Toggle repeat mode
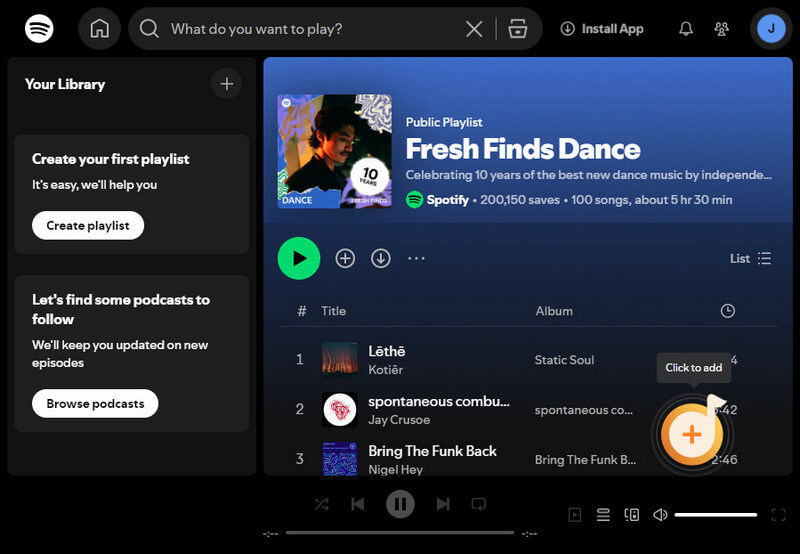 click(x=479, y=505)
